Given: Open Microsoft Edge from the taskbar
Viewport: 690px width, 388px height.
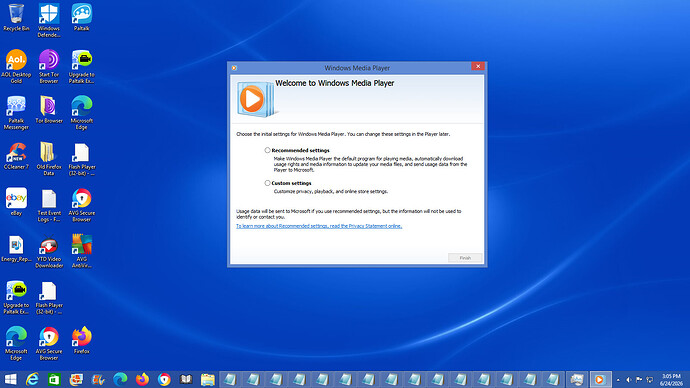Looking at the screenshot, I should pyautogui.click(x=120, y=379).
